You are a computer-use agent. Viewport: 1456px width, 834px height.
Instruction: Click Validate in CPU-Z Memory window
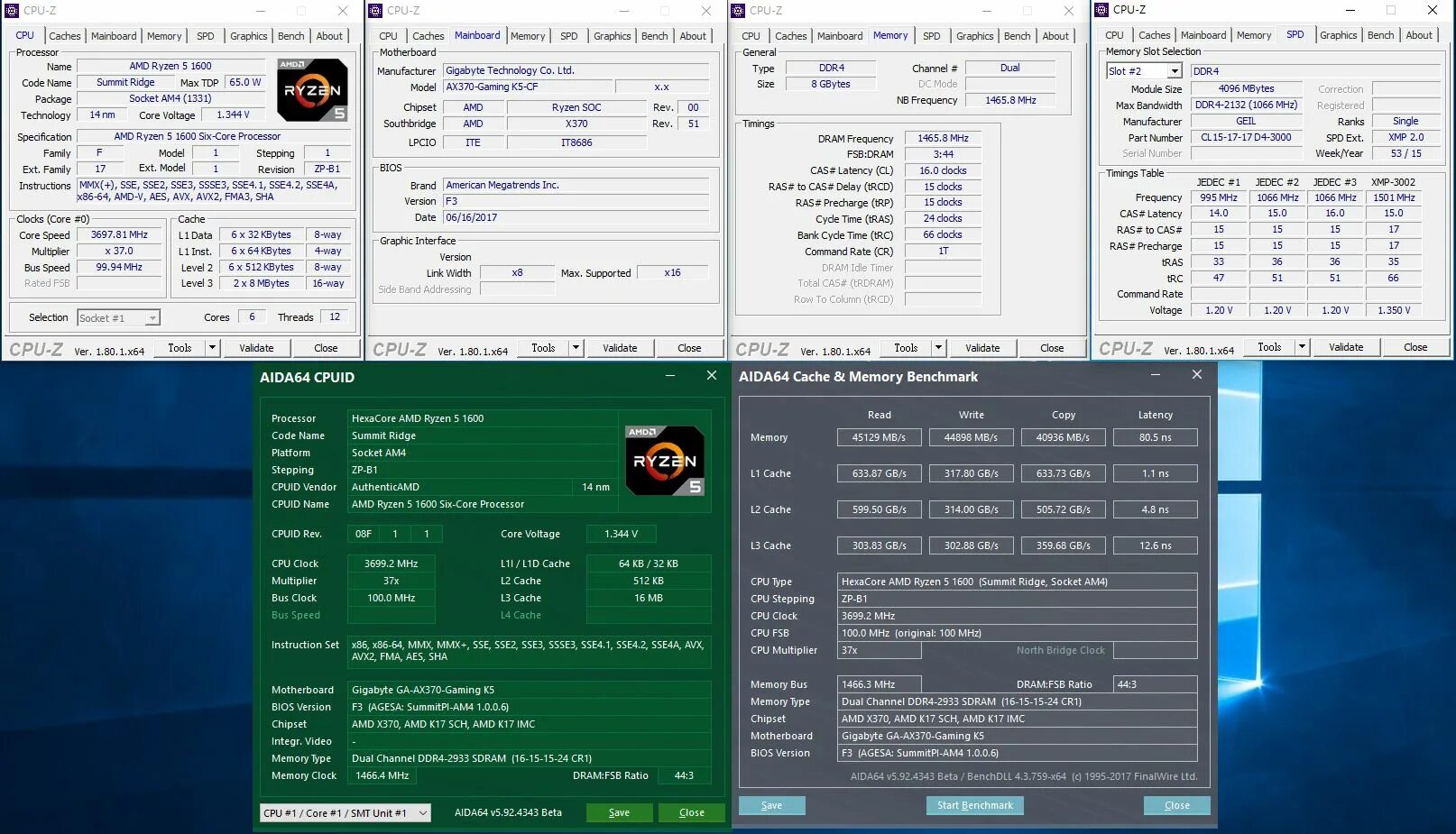click(982, 348)
